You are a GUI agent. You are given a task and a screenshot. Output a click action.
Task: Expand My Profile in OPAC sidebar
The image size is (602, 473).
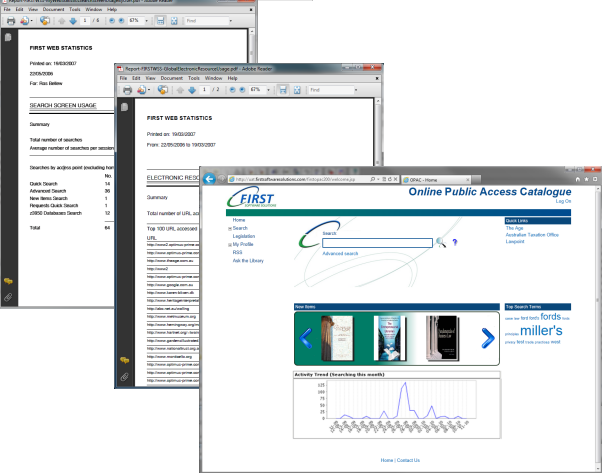click(230, 245)
